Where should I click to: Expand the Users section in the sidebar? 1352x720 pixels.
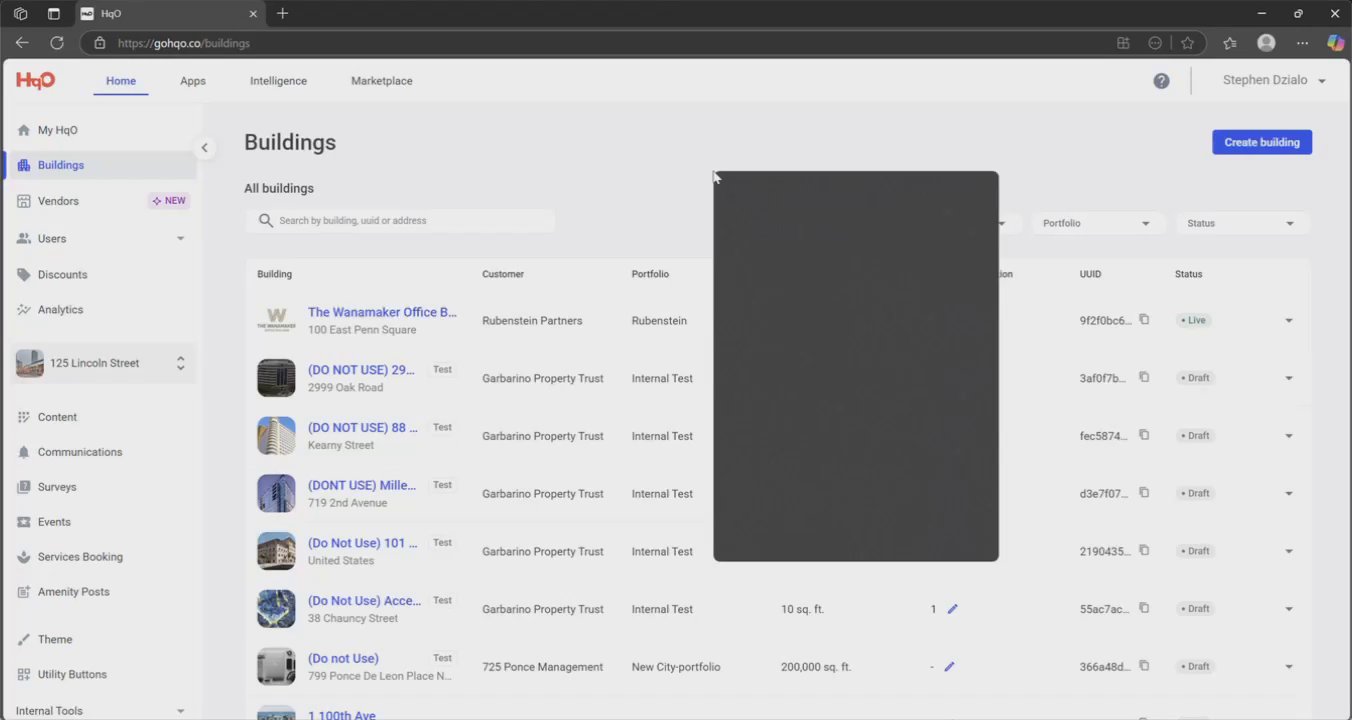181,239
